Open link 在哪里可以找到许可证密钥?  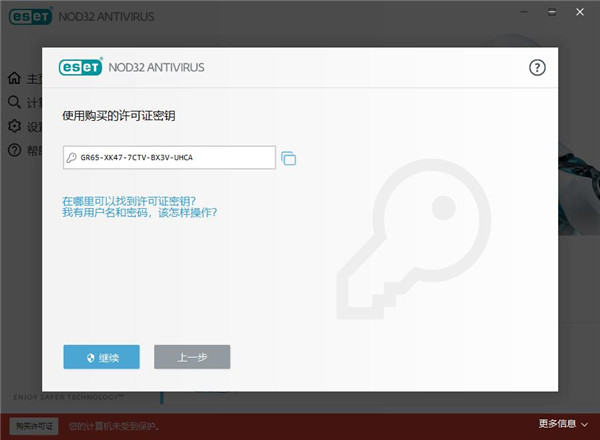coord(129,201)
